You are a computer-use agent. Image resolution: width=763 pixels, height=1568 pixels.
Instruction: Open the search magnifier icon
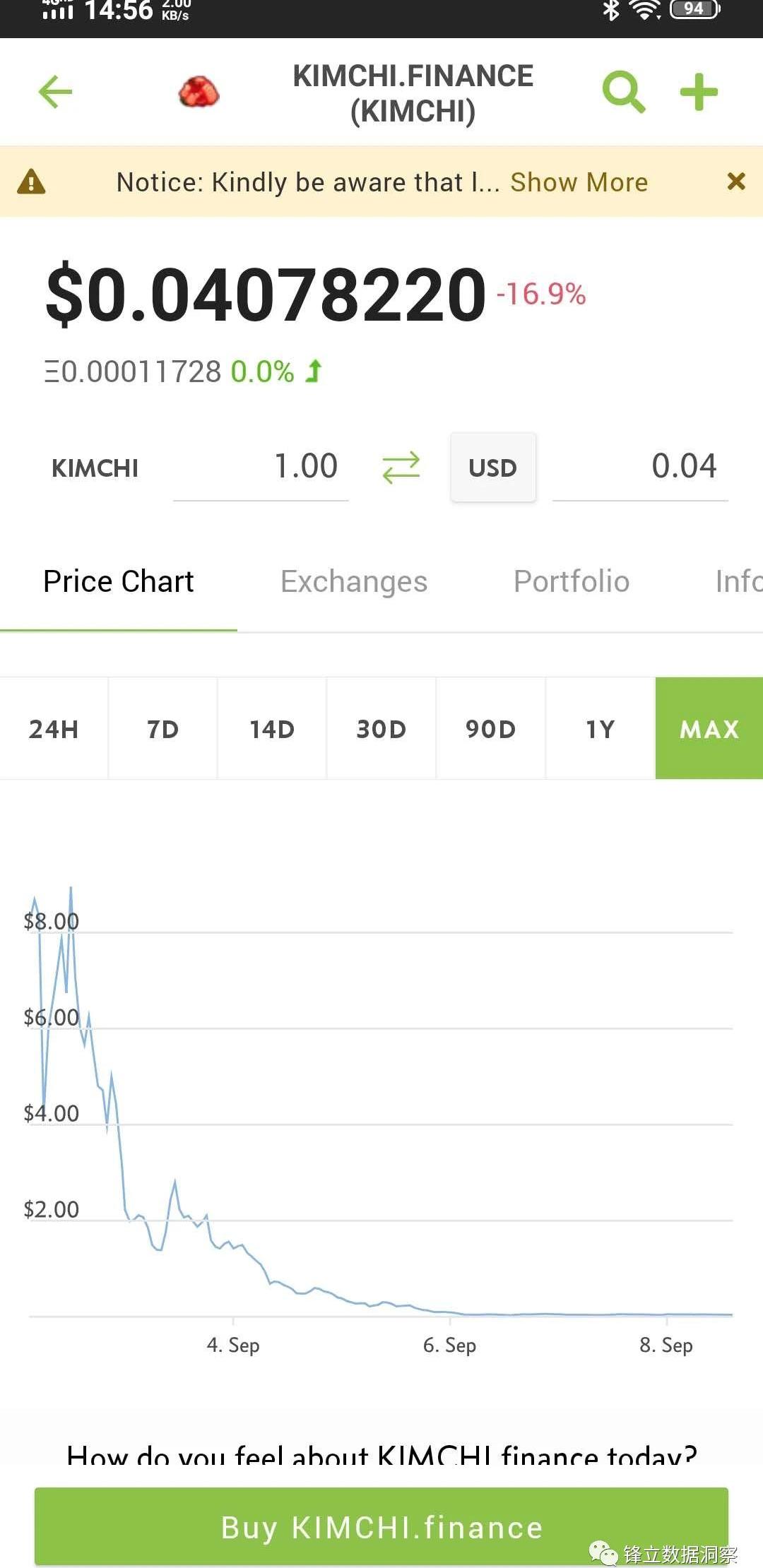click(x=623, y=92)
